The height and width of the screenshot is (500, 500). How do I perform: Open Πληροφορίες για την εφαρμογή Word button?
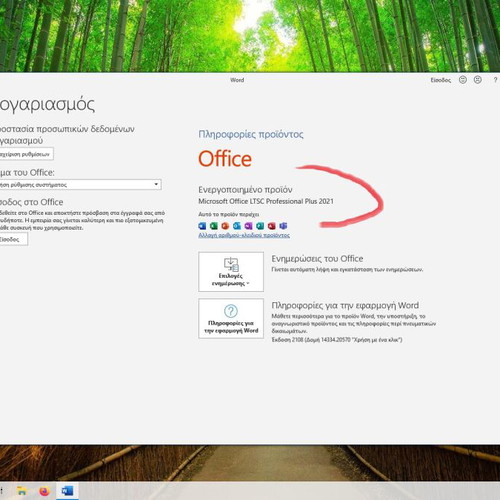pyautogui.click(x=231, y=318)
